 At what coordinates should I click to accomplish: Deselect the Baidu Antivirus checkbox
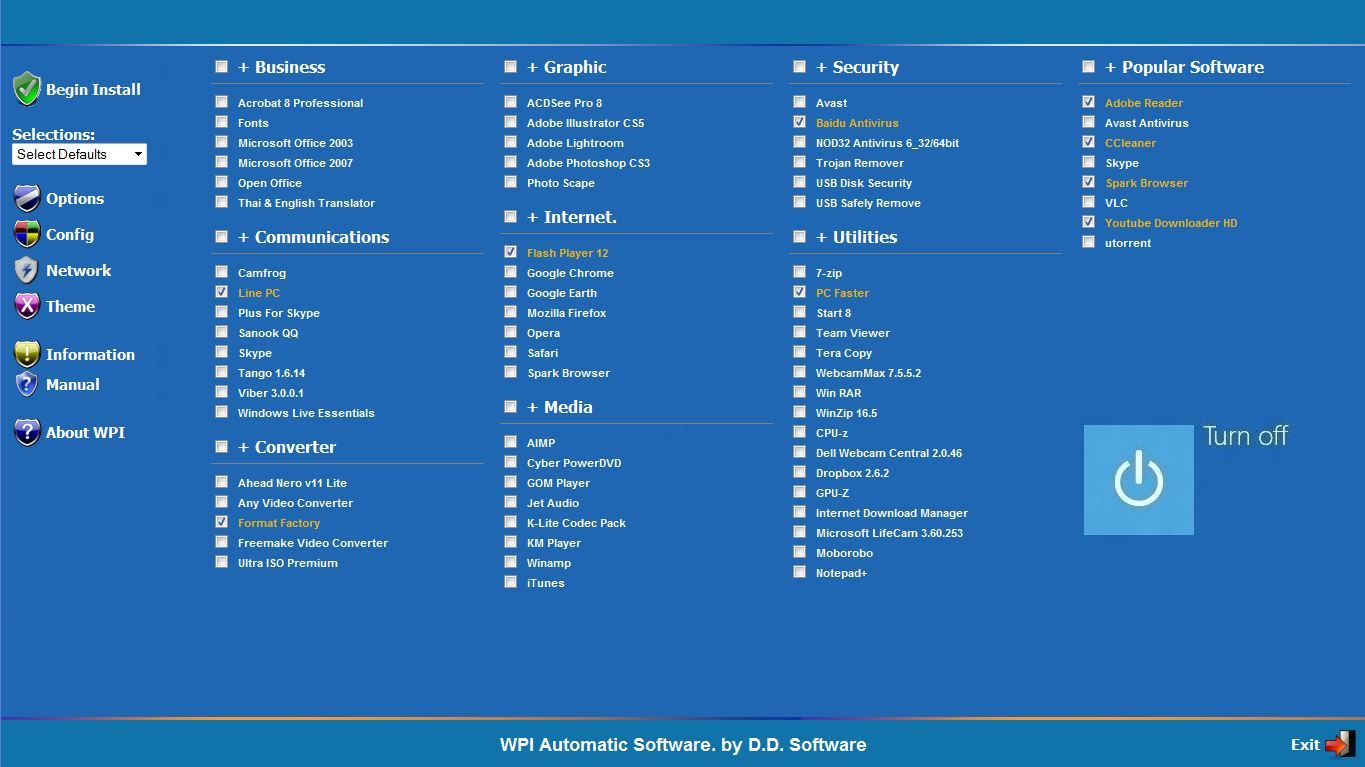(800, 122)
